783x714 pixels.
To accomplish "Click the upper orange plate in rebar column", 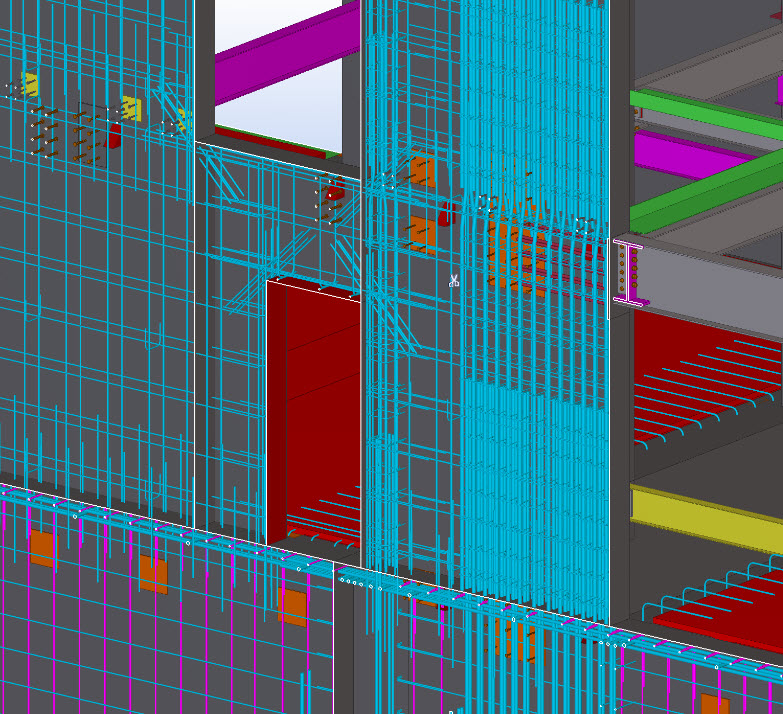I will 420,170.
